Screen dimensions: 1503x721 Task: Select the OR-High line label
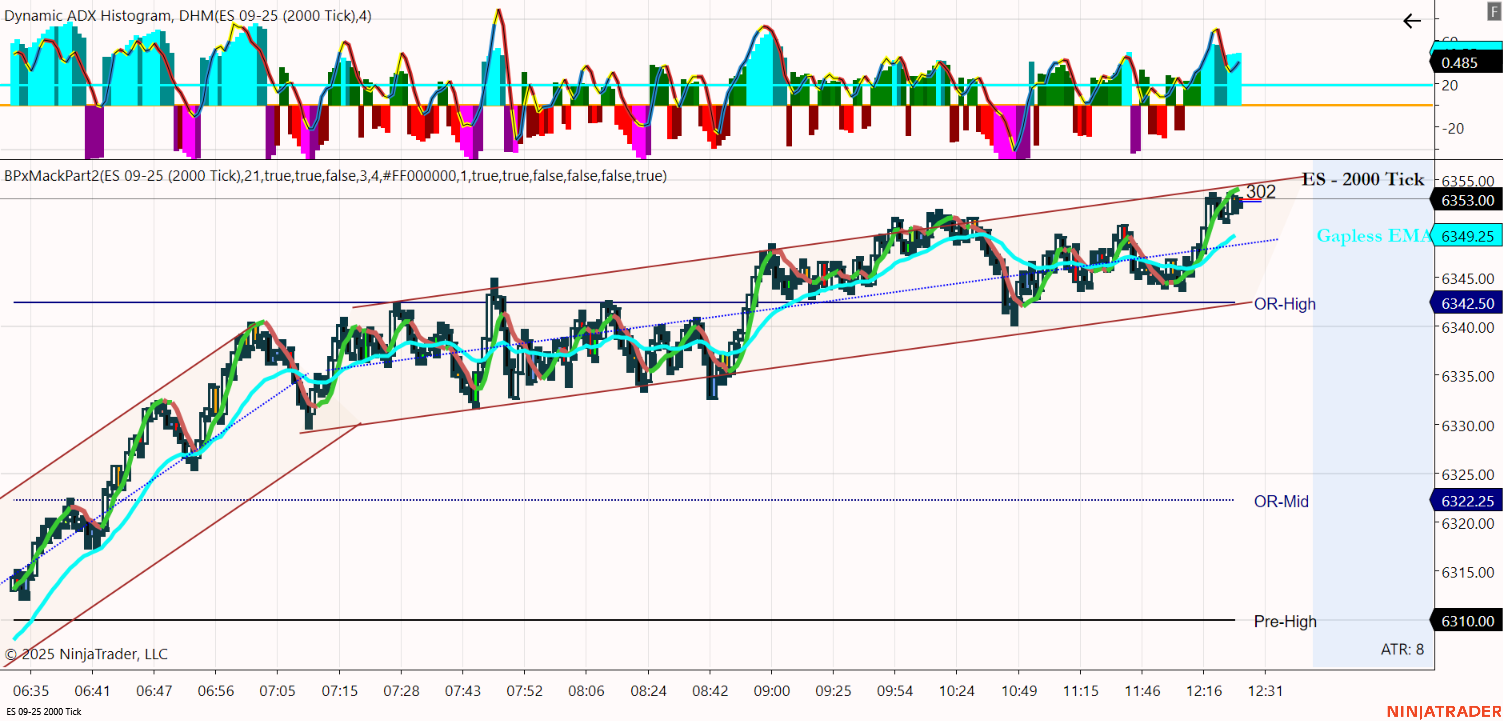coord(1285,304)
